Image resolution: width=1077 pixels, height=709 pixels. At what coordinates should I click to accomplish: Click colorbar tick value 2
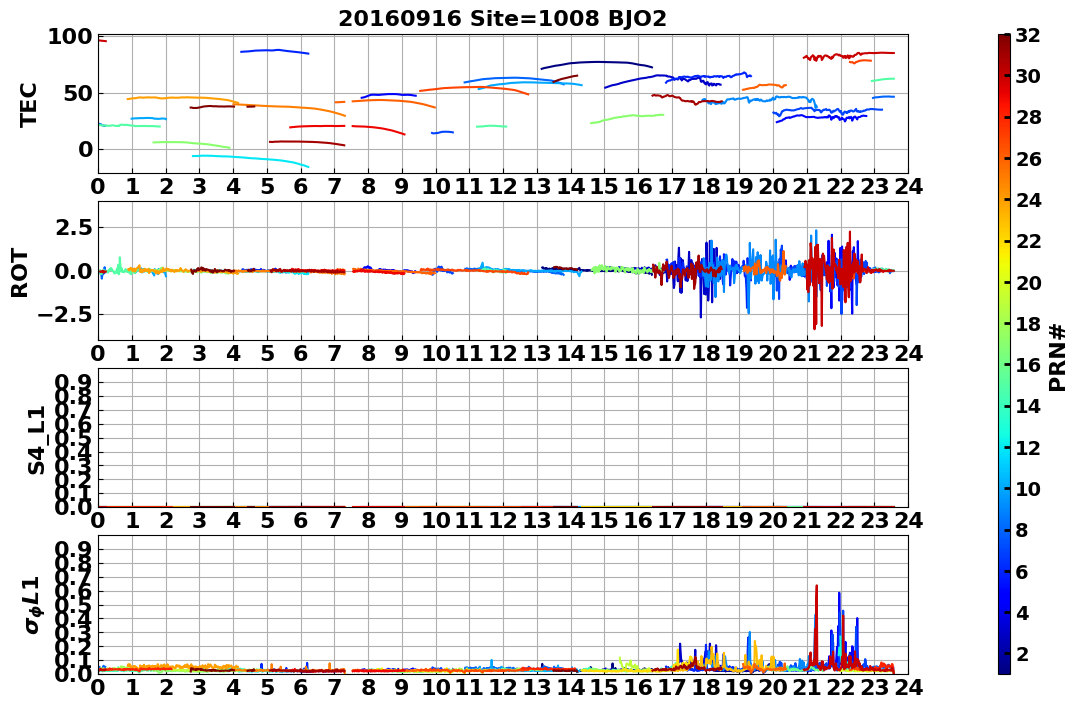[x=1022, y=653]
